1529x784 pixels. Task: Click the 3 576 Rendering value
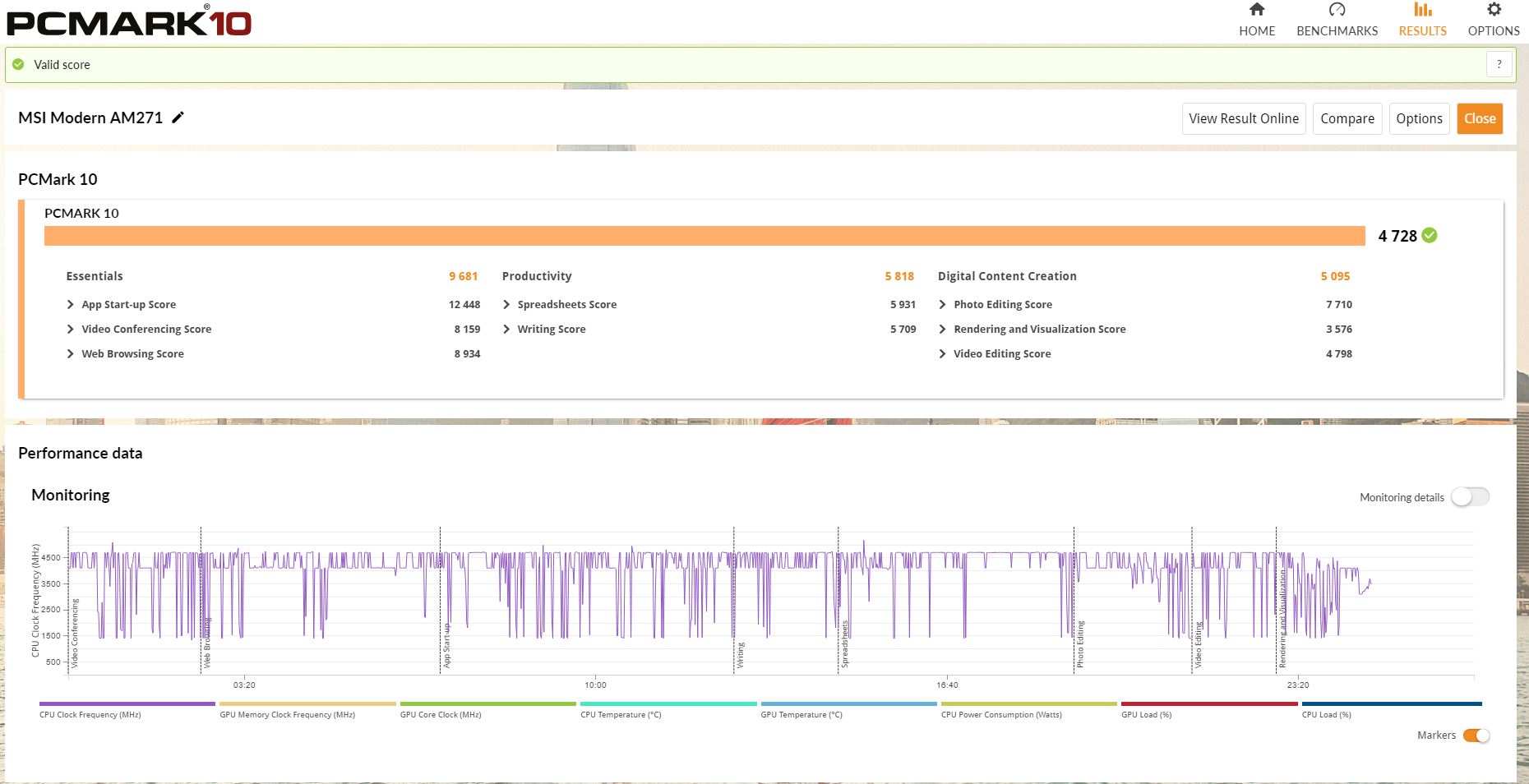(1339, 329)
